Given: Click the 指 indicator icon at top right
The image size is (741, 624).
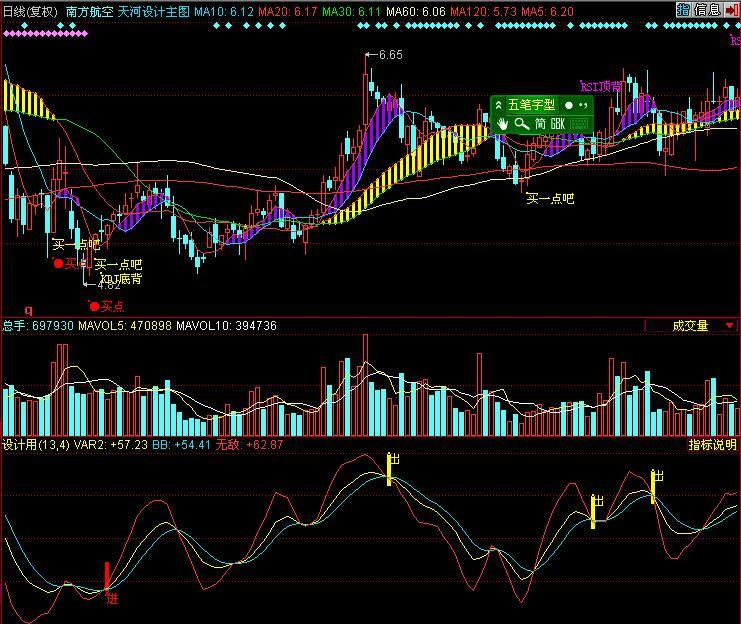Looking at the screenshot, I should [683, 10].
